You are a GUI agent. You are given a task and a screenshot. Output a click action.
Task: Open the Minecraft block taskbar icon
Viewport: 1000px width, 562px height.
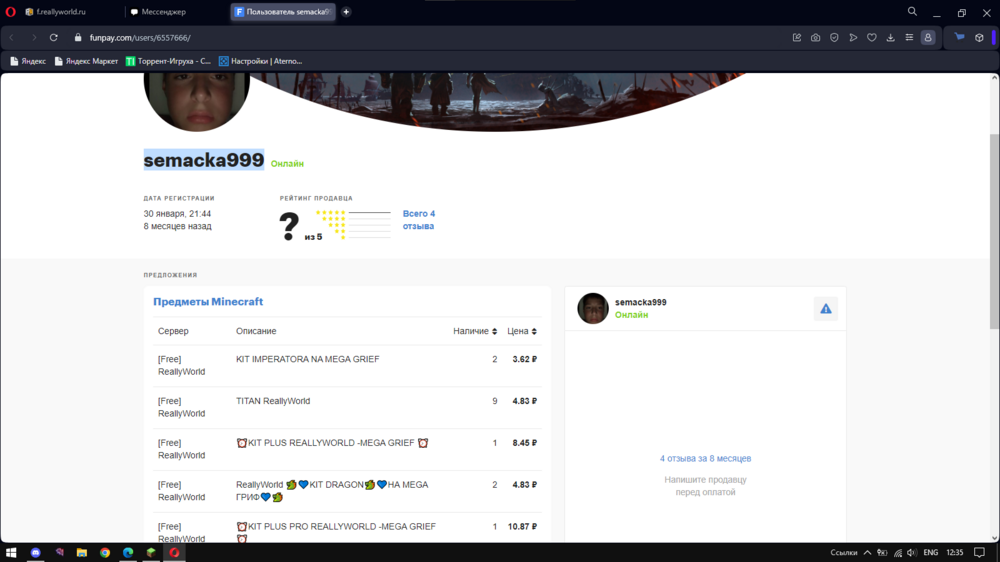(151, 552)
